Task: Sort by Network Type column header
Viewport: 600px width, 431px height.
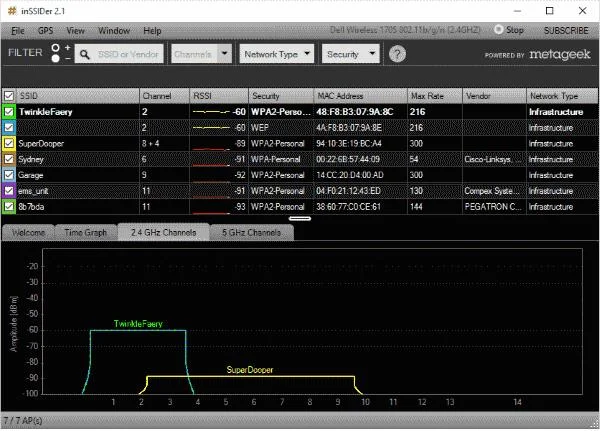Action: (562, 96)
